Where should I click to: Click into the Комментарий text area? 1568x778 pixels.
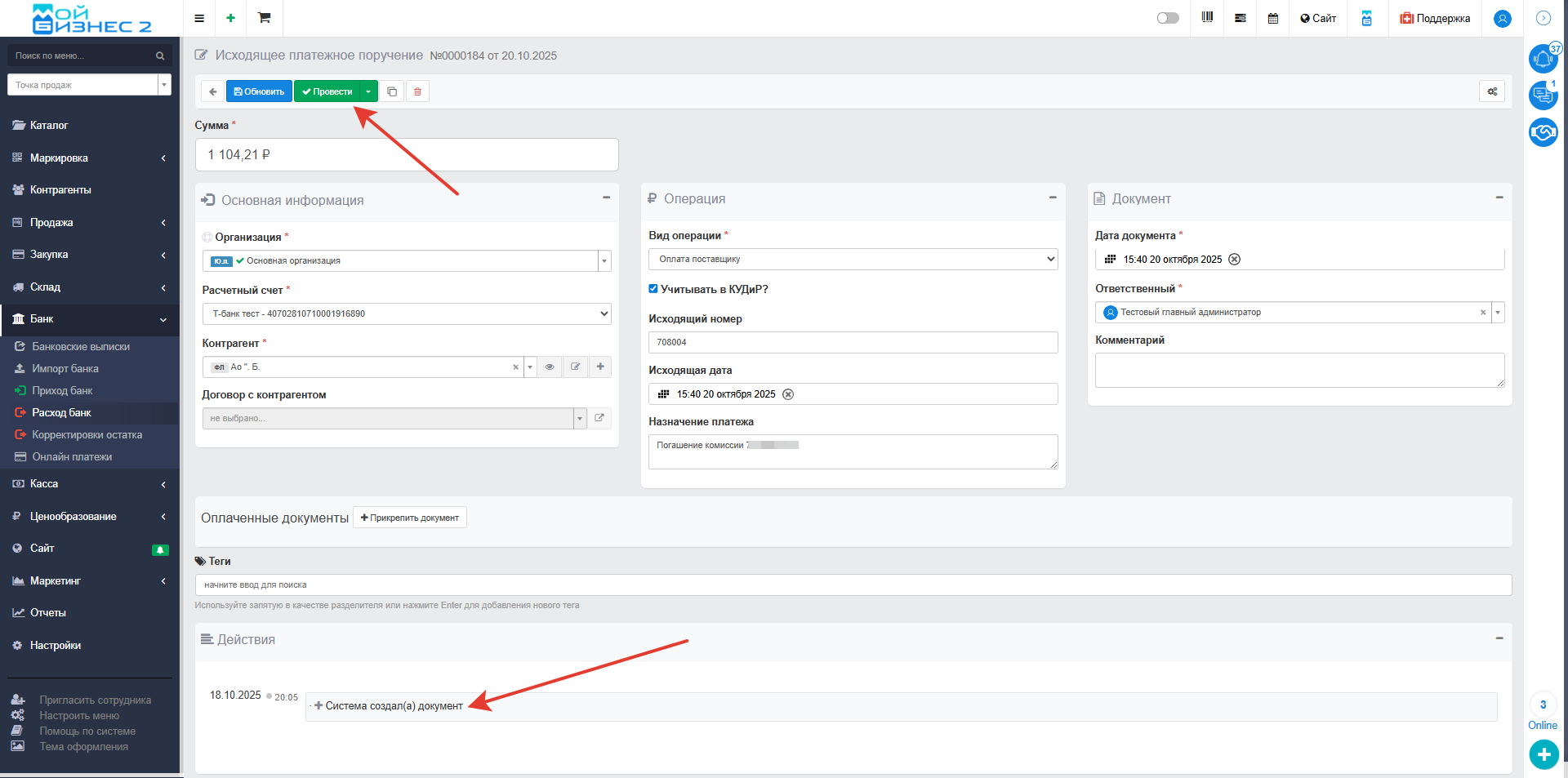1298,370
